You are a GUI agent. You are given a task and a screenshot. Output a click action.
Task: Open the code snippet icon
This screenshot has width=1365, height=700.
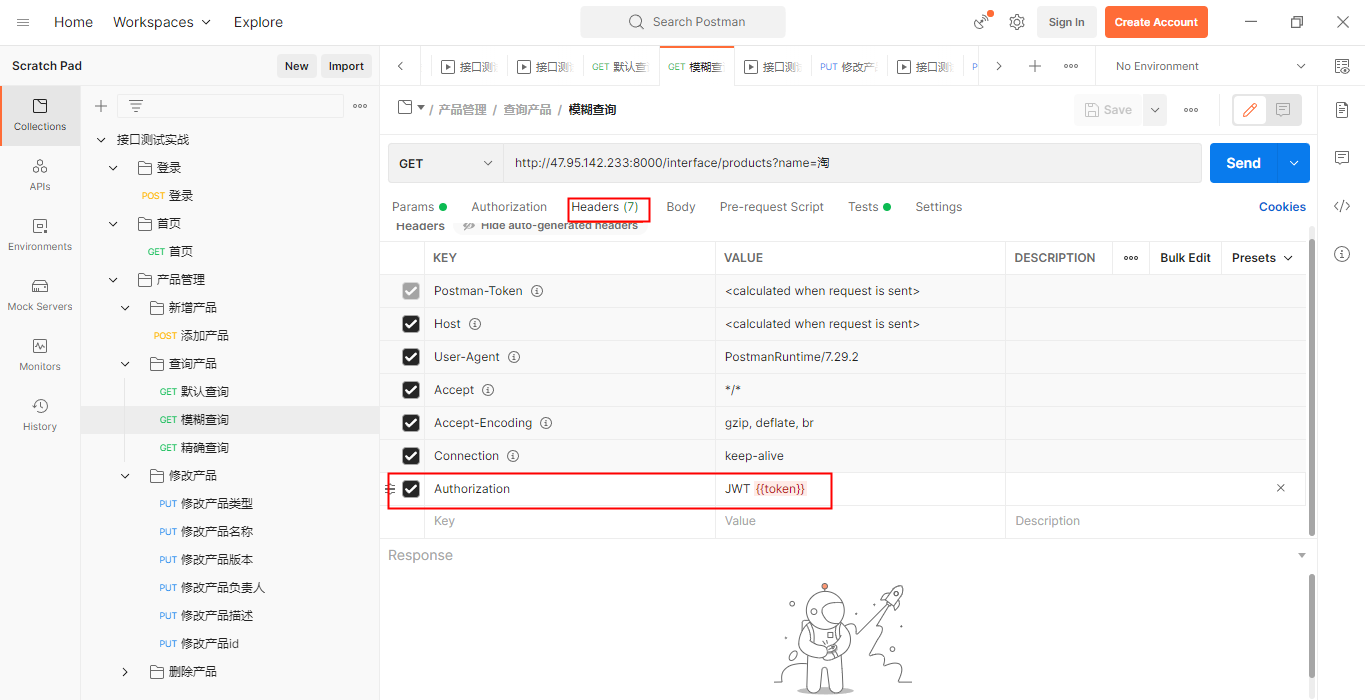(x=1342, y=206)
